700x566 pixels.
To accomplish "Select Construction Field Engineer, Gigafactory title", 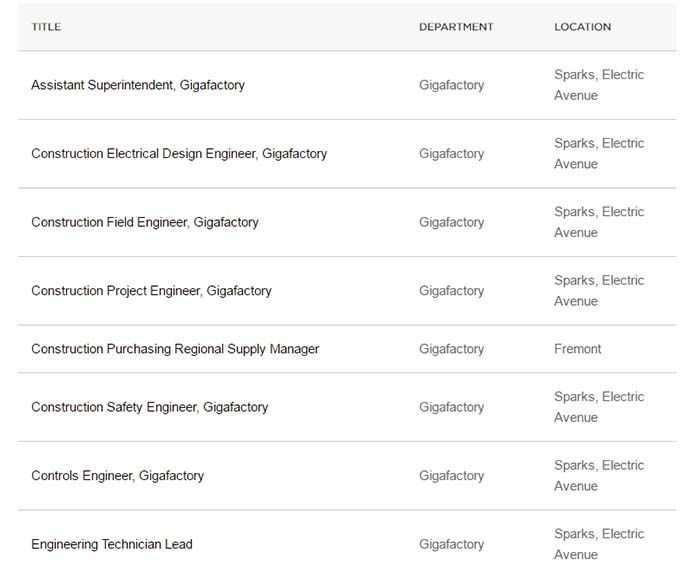I will (145, 222).
